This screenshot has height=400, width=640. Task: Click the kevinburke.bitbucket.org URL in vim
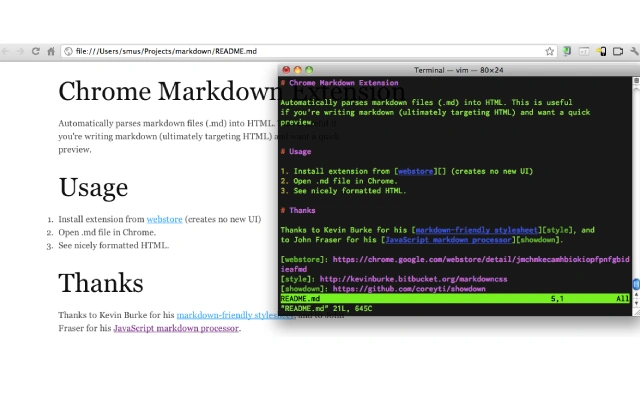(413, 279)
